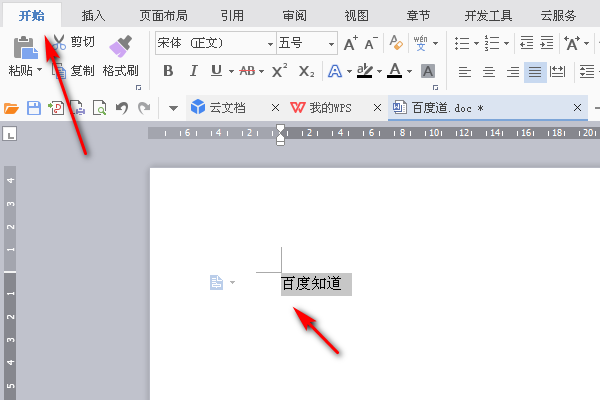Screen dimensions: 600x400
Task: Switch to the 开始 tab
Action: (32, 16)
